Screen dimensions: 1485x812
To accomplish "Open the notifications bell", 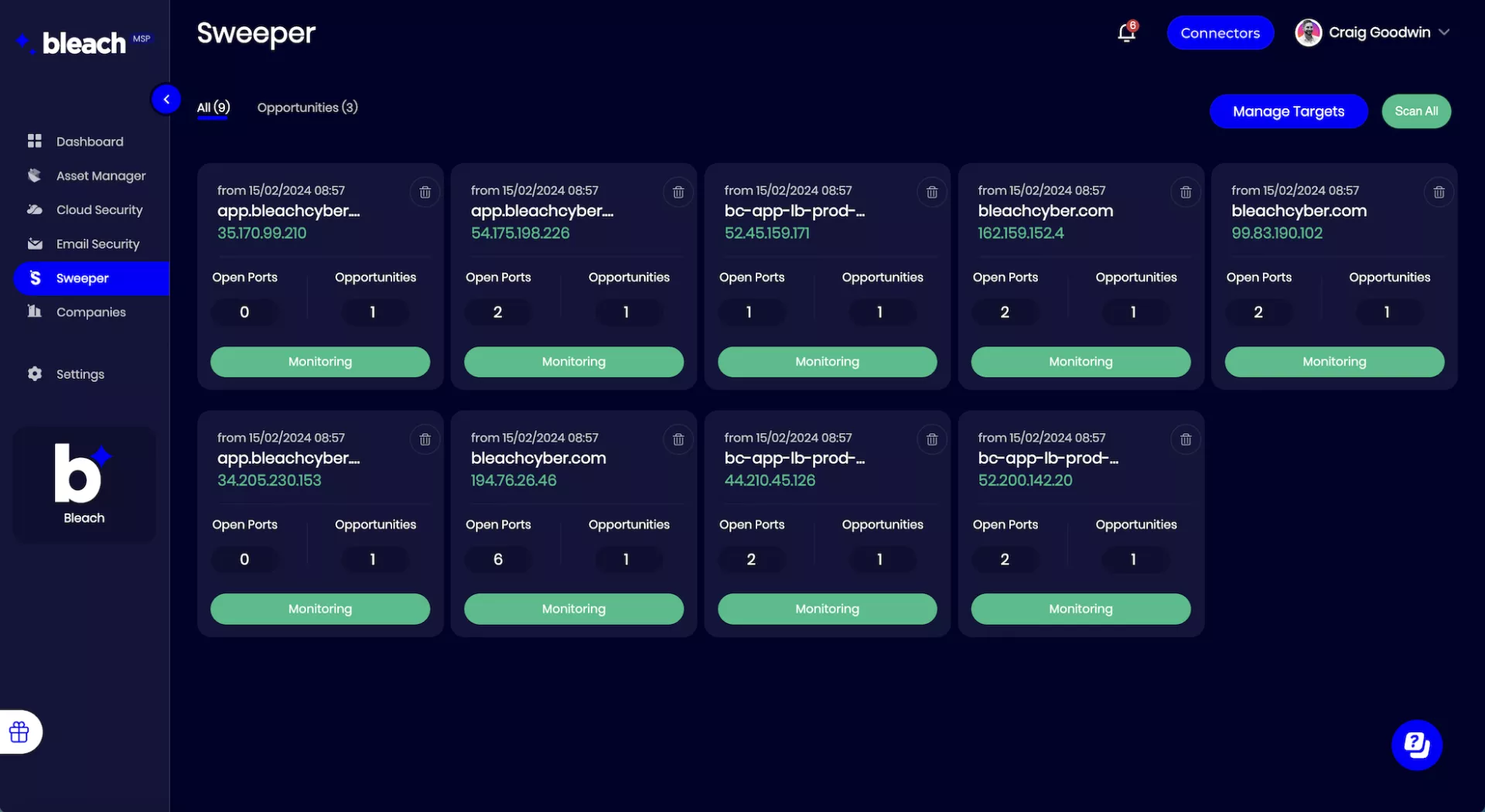I will point(1126,32).
